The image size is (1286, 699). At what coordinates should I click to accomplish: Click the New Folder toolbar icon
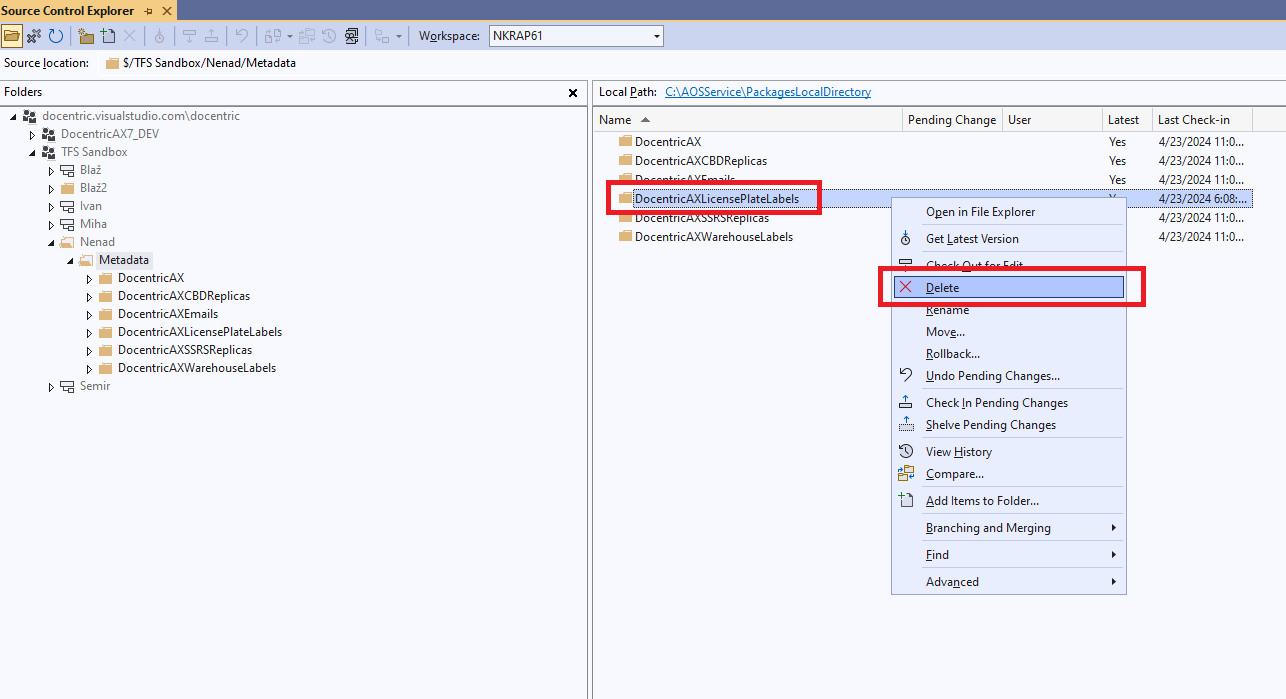[86, 36]
